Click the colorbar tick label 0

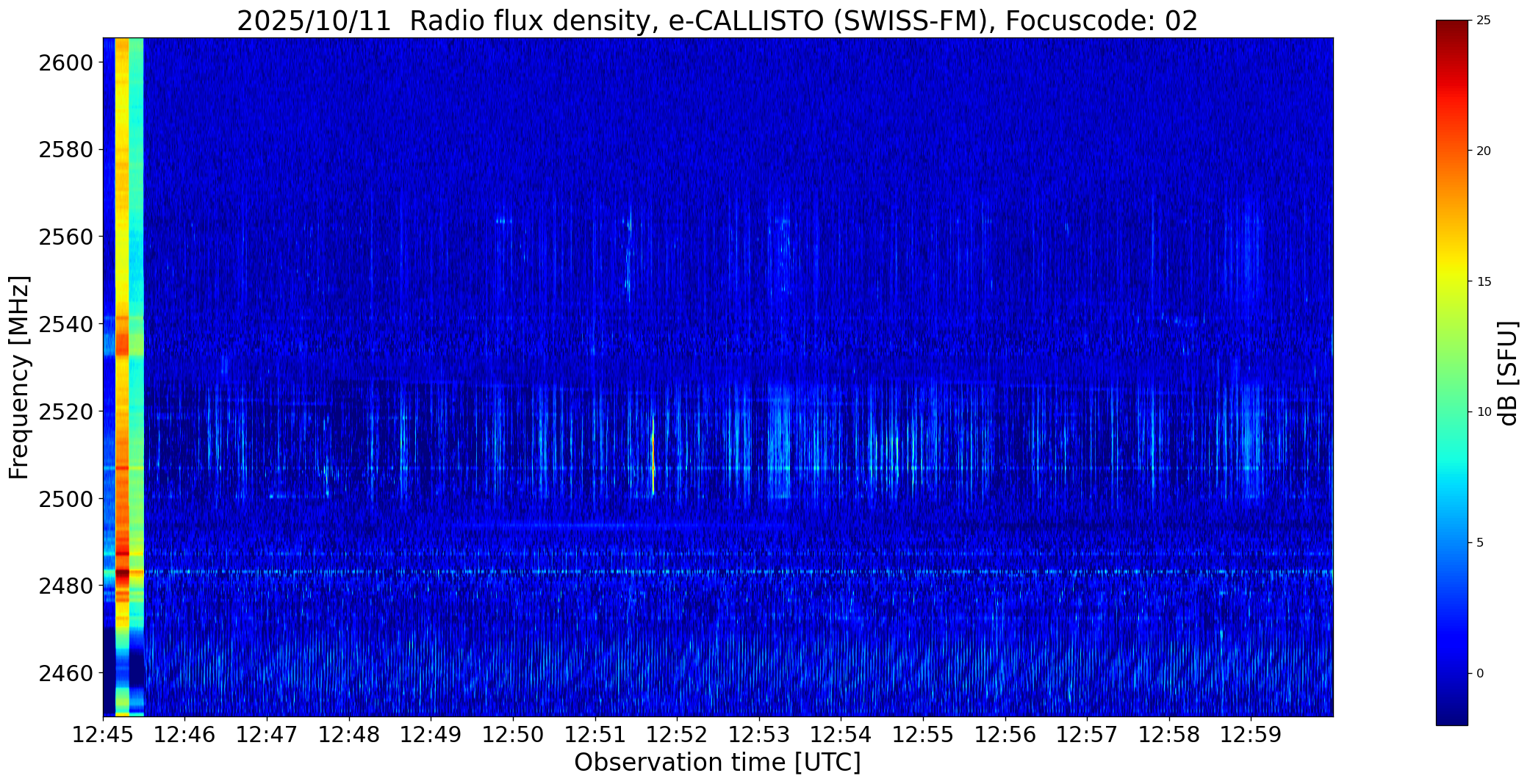(1480, 674)
